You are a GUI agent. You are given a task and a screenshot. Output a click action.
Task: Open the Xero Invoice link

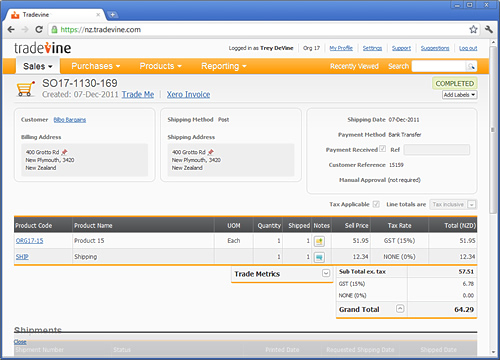click(188, 95)
